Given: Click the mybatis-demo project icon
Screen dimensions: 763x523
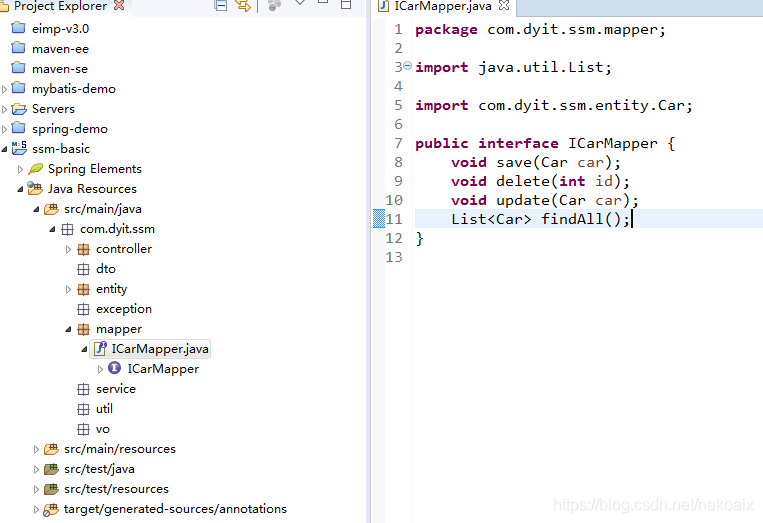Looking at the screenshot, I should (x=18, y=88).
